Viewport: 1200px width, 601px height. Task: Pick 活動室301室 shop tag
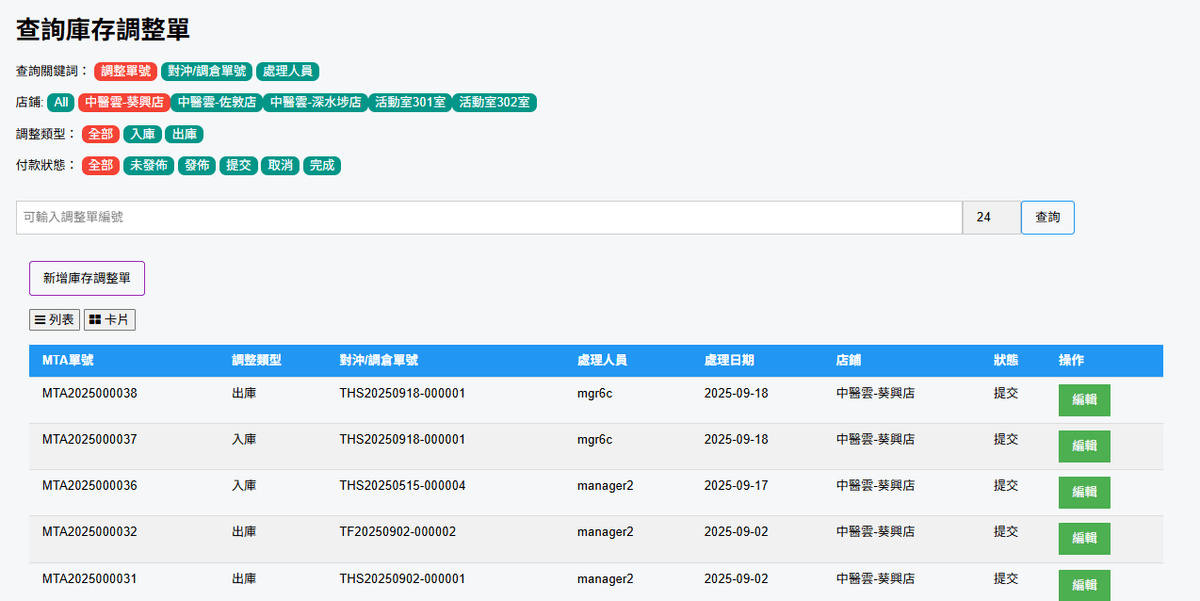tap(409, 102)
